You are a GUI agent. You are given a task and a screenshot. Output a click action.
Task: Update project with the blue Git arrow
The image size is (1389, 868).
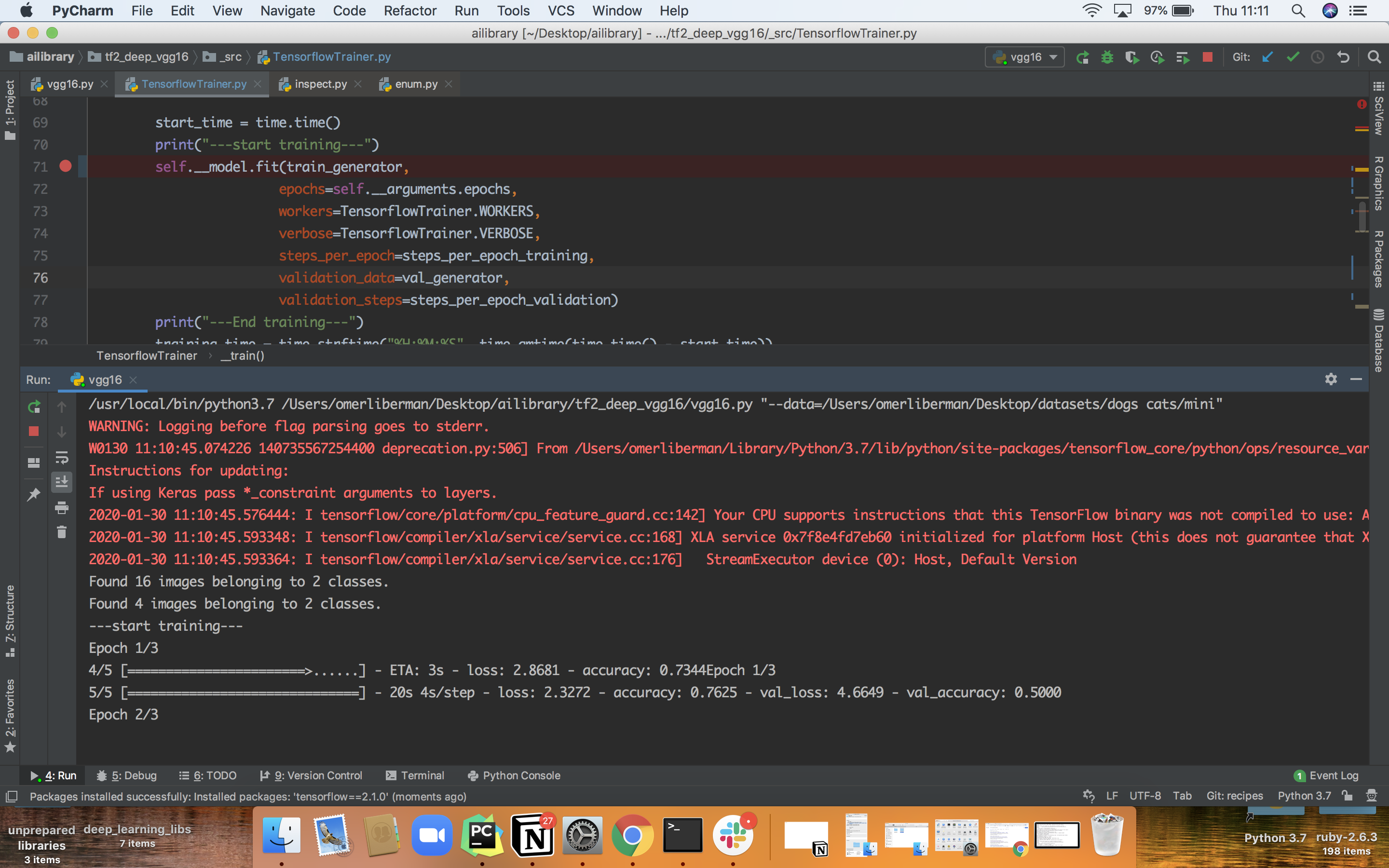pos(1268,57)
